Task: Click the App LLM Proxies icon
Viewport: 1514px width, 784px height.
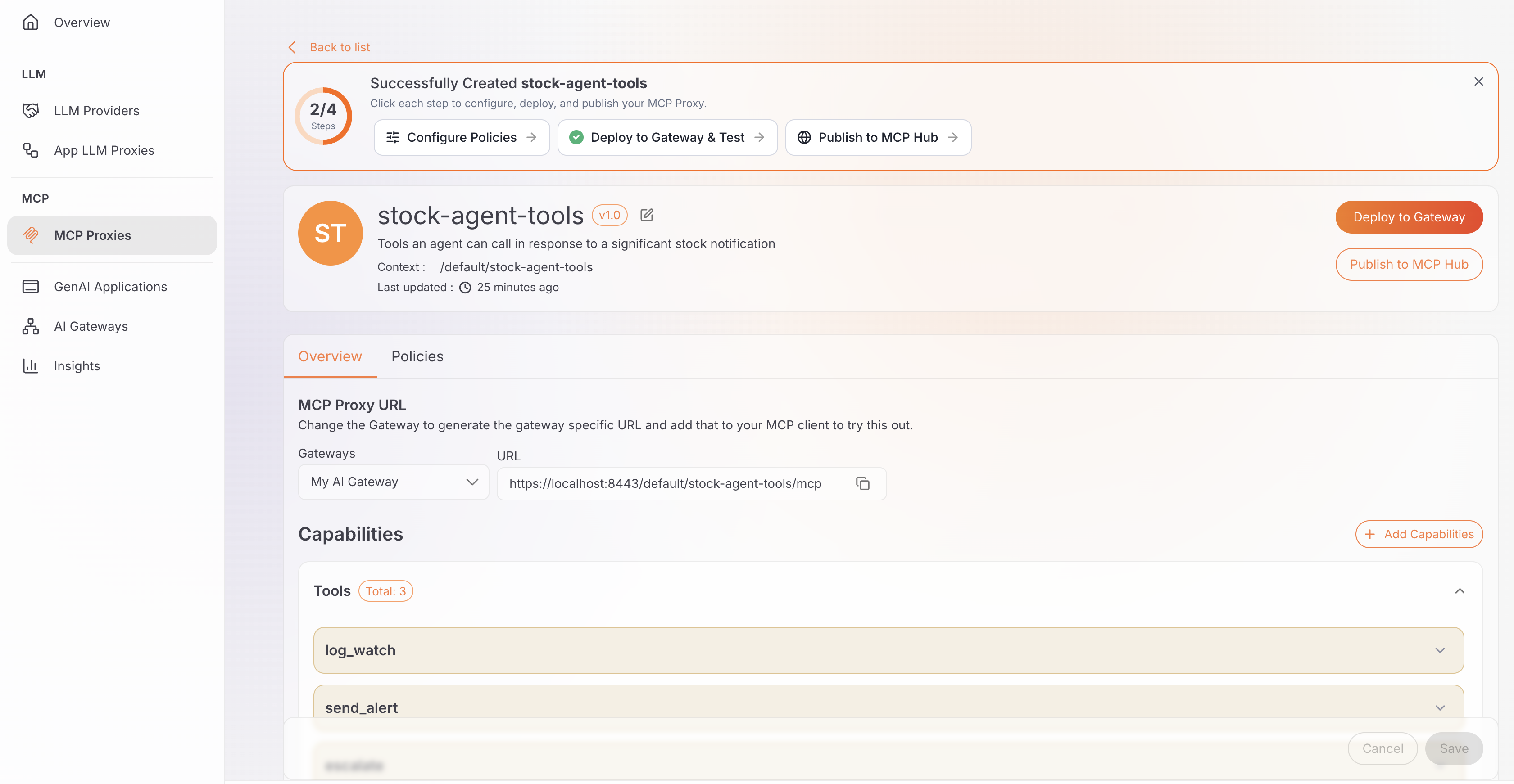Action: tap(31, 150)
